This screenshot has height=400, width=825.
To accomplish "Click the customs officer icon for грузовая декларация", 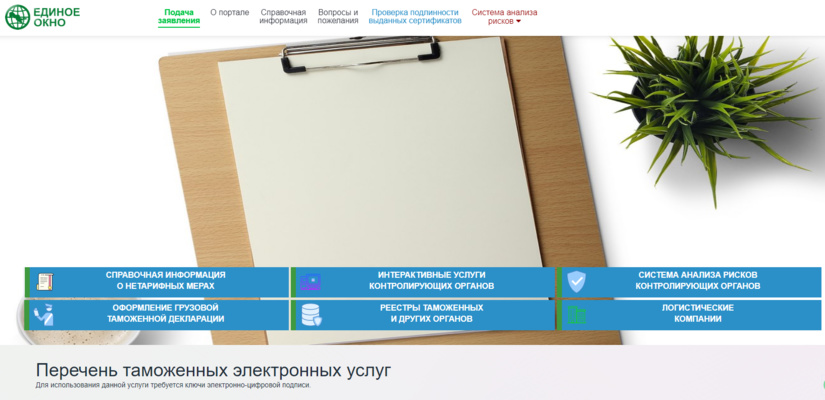I will [x=43, y=315].
